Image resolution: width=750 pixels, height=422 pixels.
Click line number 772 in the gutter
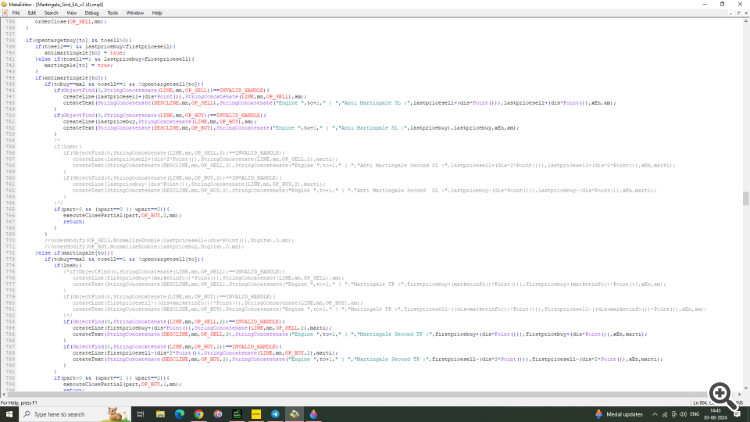pos(10,253)
